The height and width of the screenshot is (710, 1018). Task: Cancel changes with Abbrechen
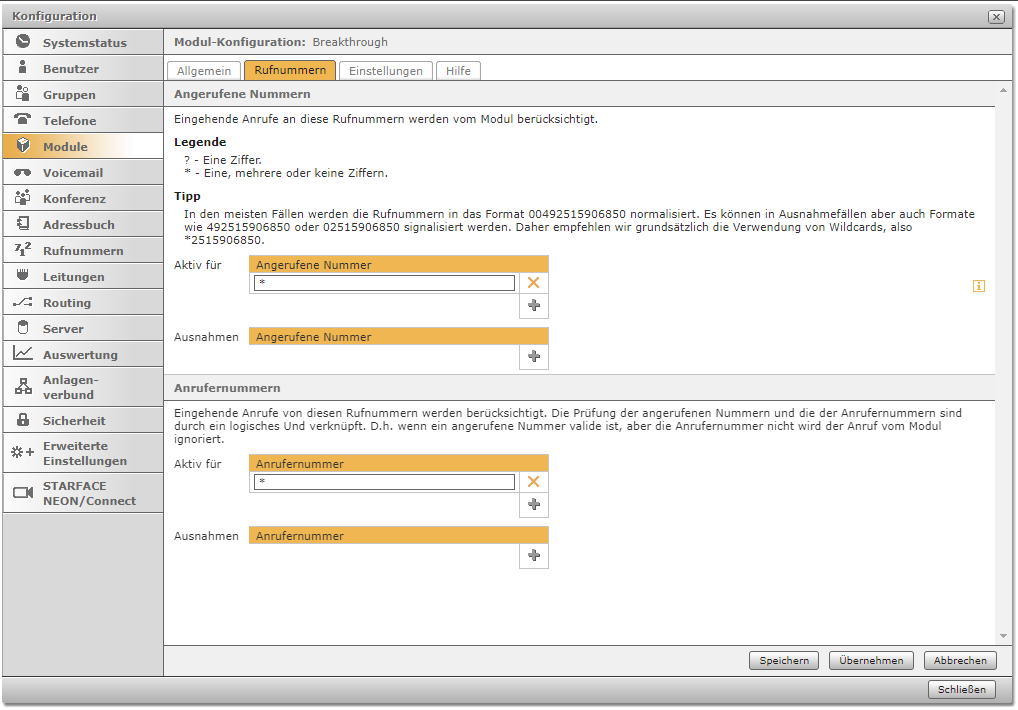point(960,660)
